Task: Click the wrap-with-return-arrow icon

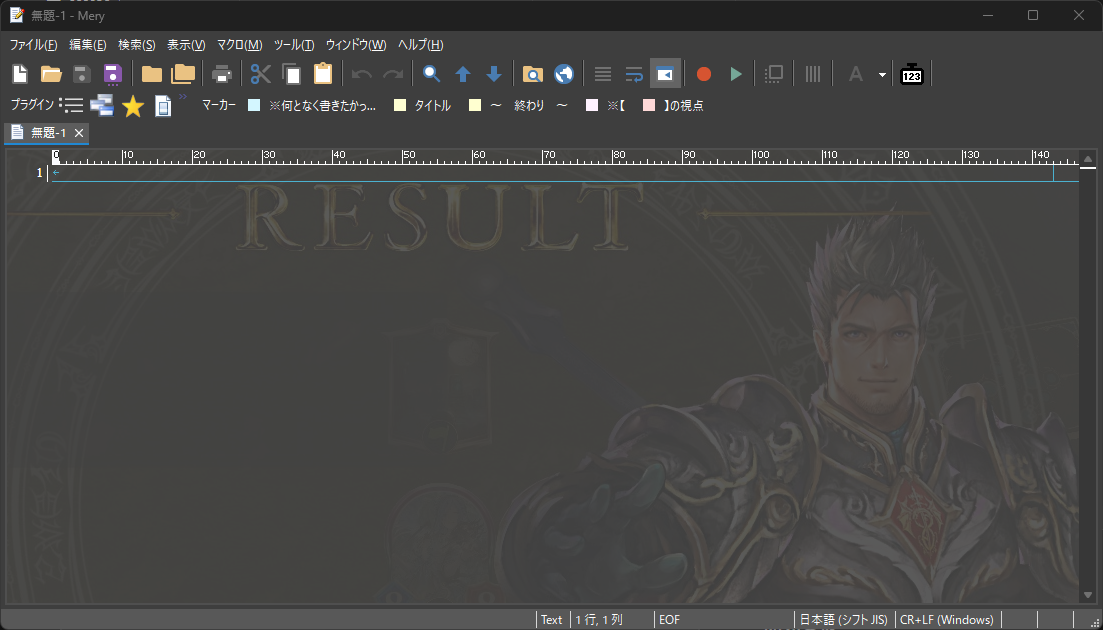Action: 634,74
